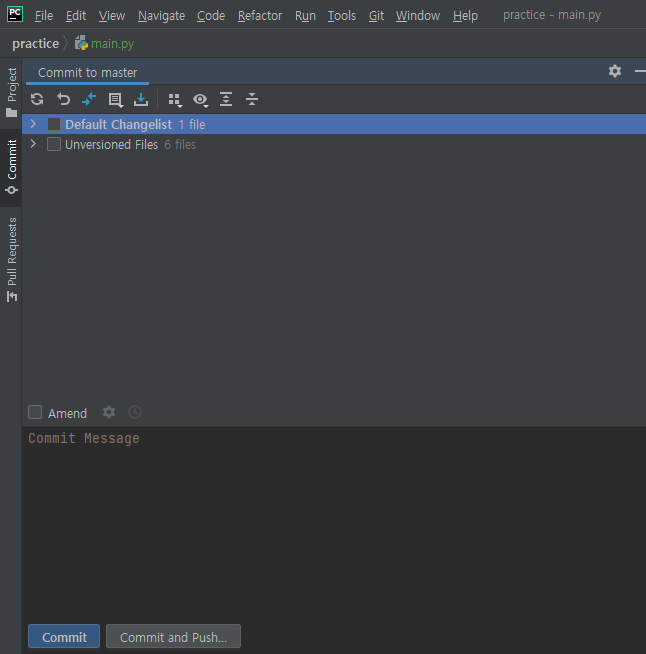Enable the Amend checkbox

click(35, 412)
